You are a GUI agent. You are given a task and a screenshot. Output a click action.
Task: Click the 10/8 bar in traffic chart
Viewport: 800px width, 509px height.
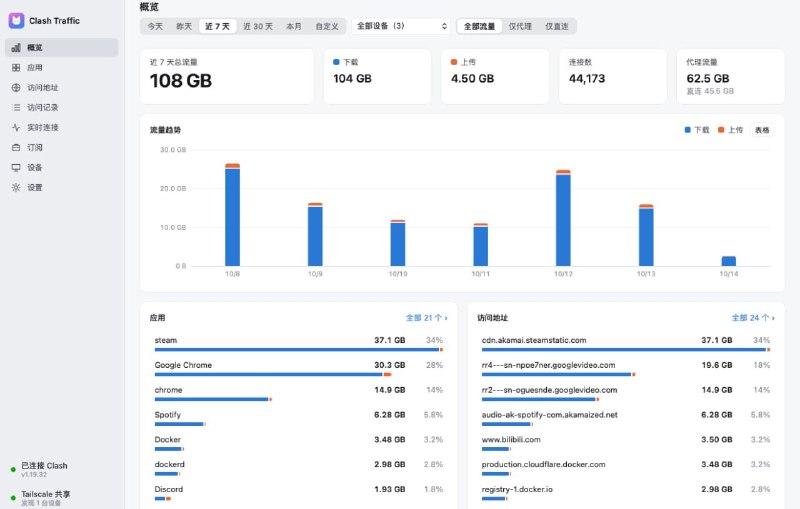[x=232, y=215]
